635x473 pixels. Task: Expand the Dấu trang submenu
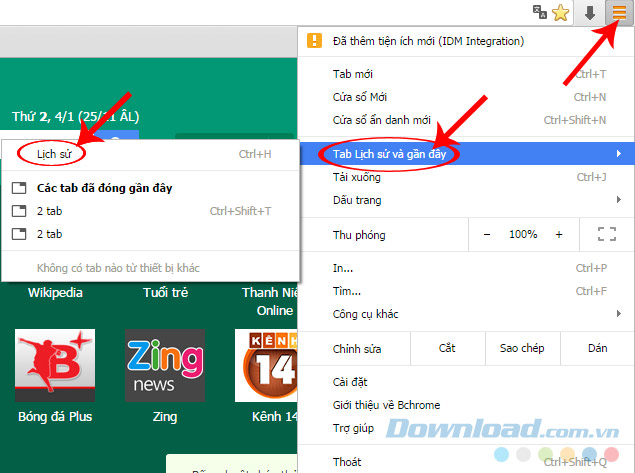[466, 200]
